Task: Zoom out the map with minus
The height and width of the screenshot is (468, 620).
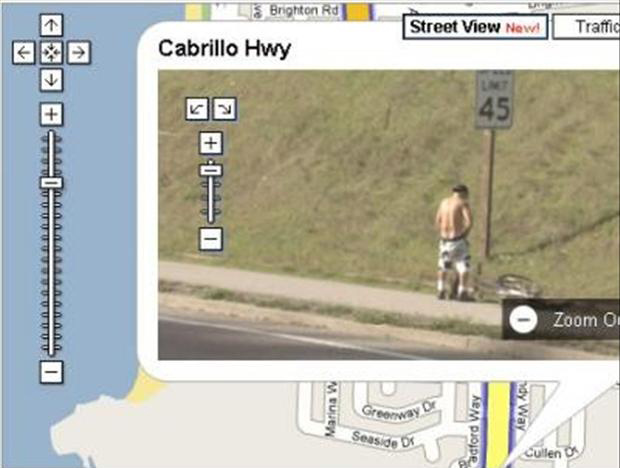Action: click(51, 372)
